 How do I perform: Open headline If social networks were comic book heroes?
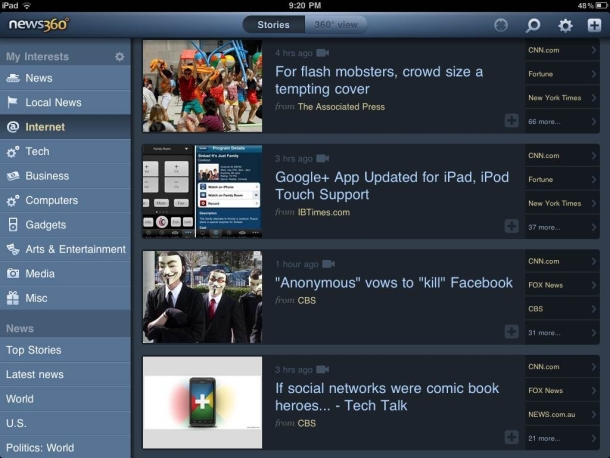(387, 397)
